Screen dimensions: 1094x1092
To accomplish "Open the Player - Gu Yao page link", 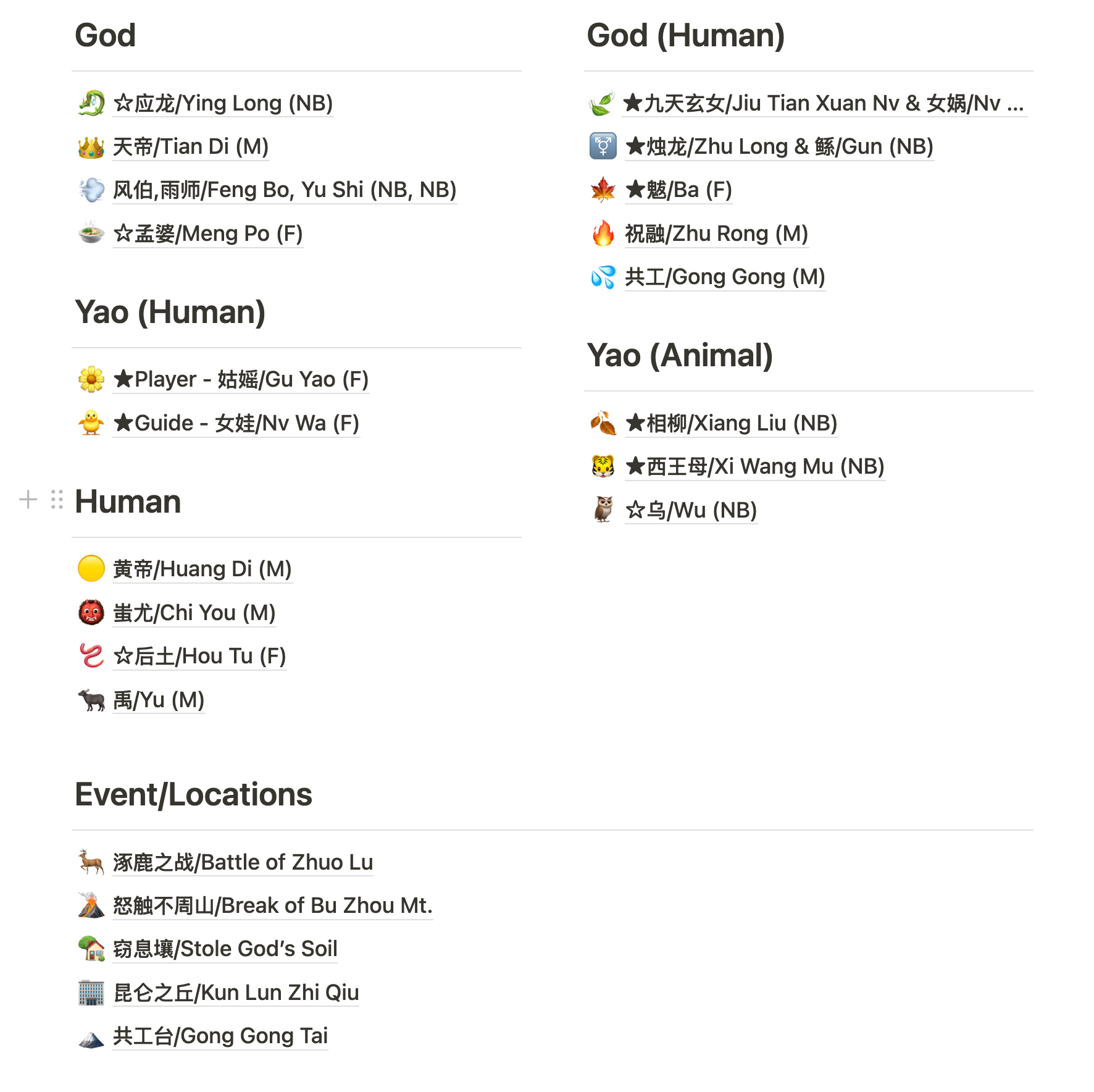I will point(241,379).
